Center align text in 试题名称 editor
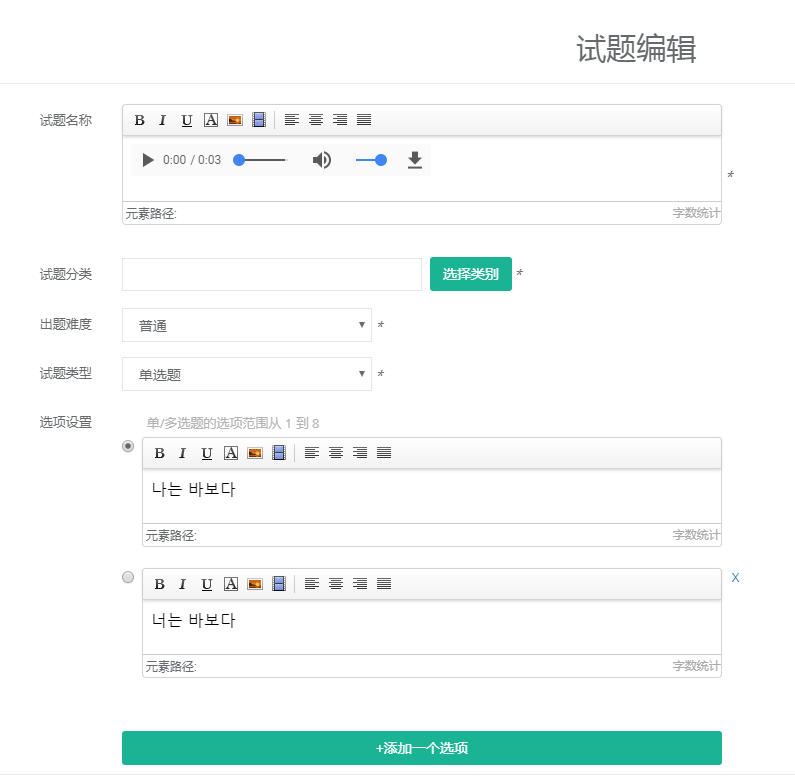The width and height of the screenshot is (795, 779). 316,120
